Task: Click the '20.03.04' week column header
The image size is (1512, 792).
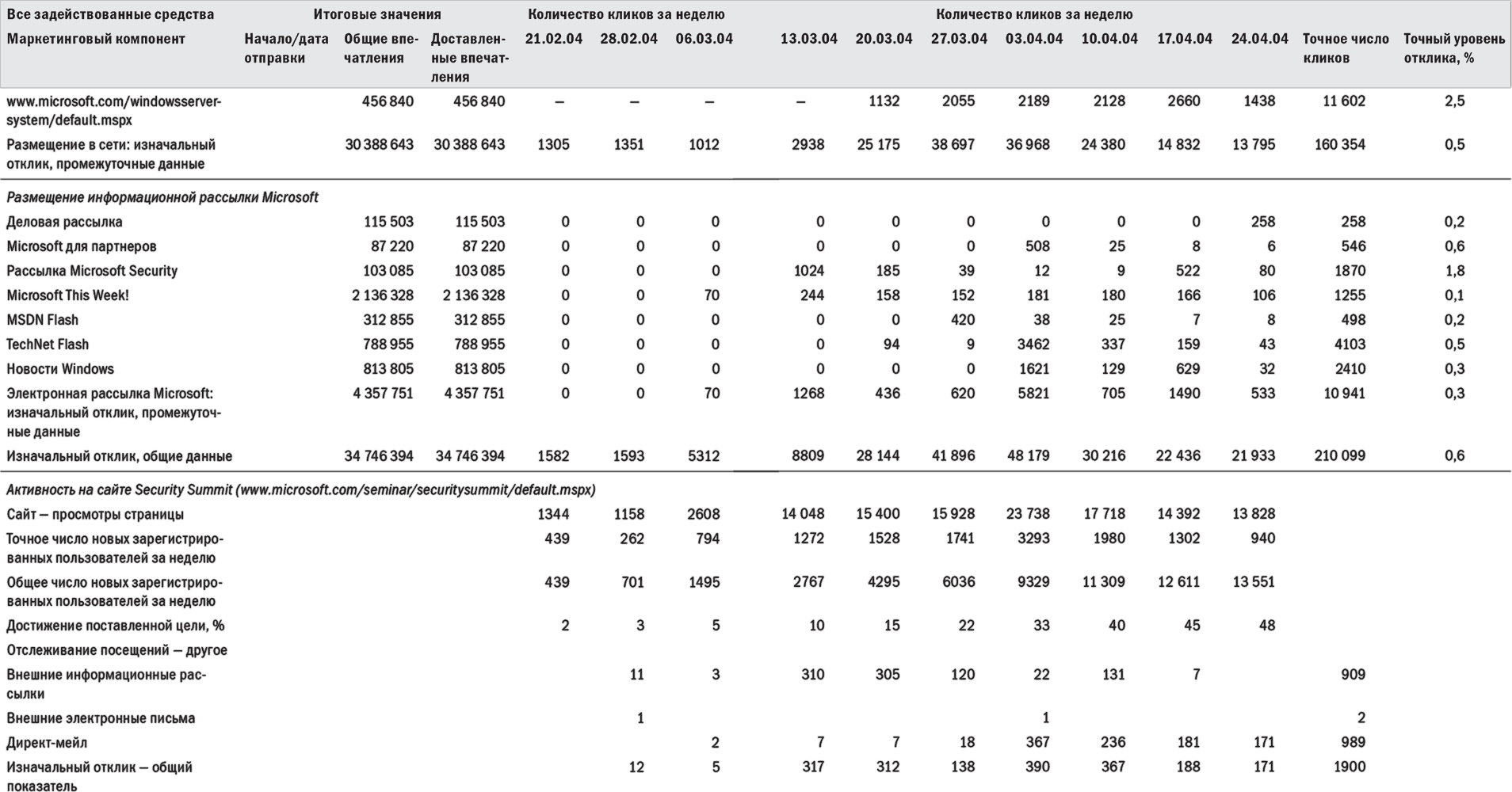Action: pyautogui.click(x=884, y=39)
